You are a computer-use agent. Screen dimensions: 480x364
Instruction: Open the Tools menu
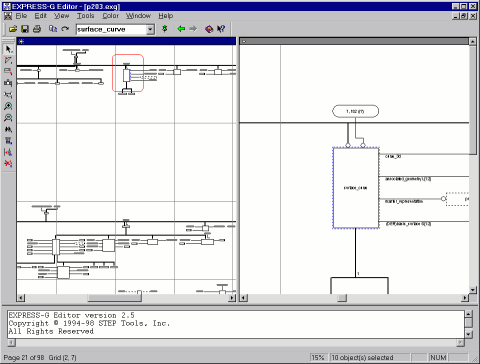(86, 16)
